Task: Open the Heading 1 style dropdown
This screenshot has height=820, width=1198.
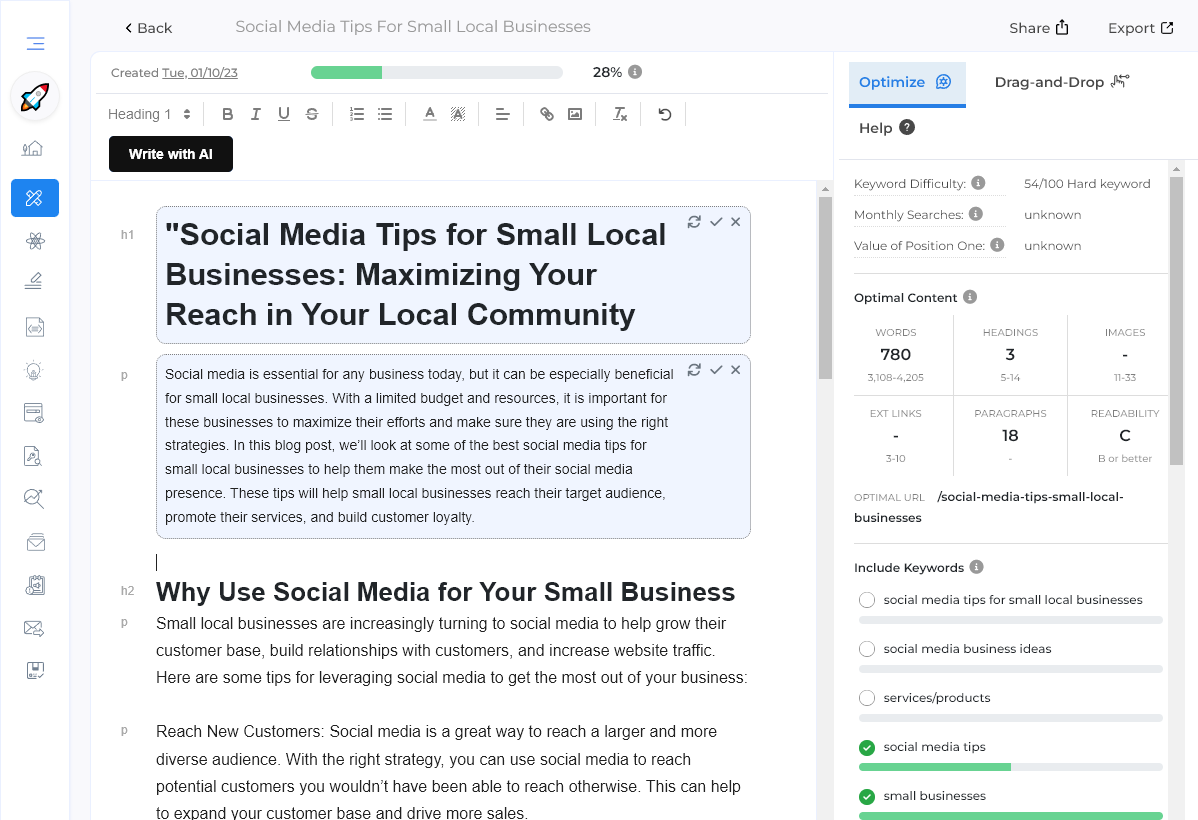Action: pyautogui.click(x=148, y=113)
